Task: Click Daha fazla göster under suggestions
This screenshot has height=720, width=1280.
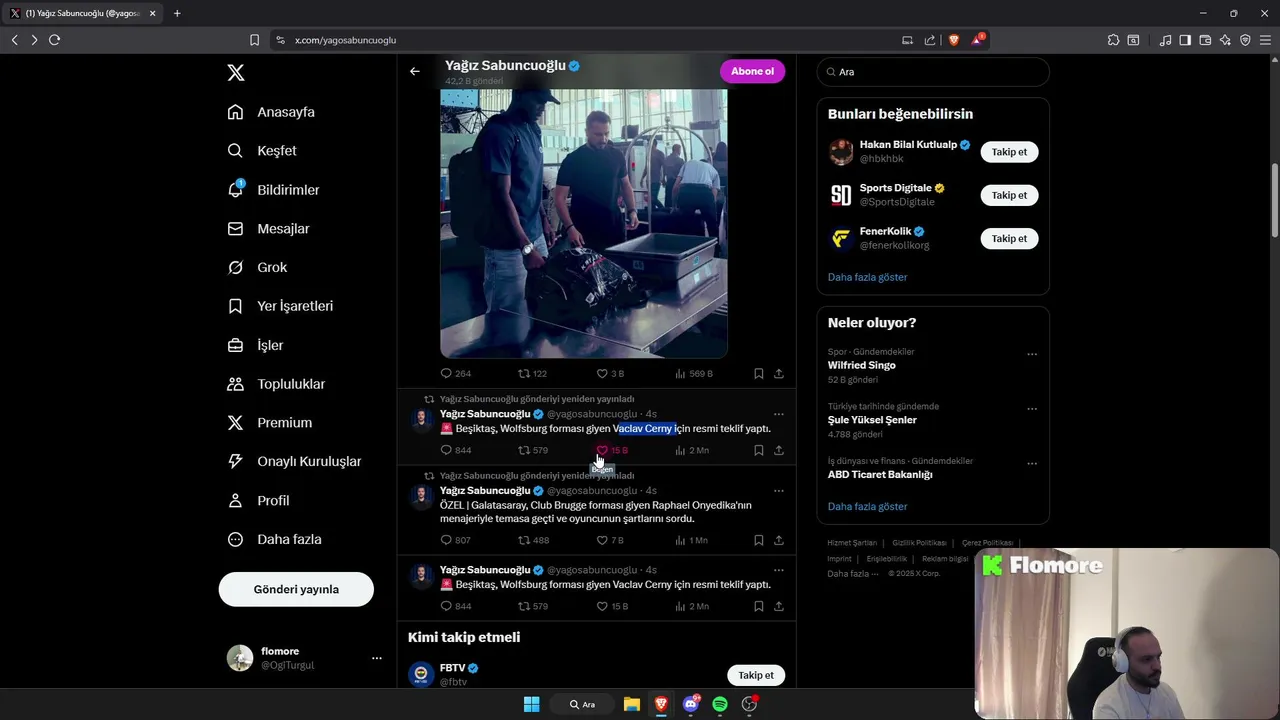Action: pos(867,277)
